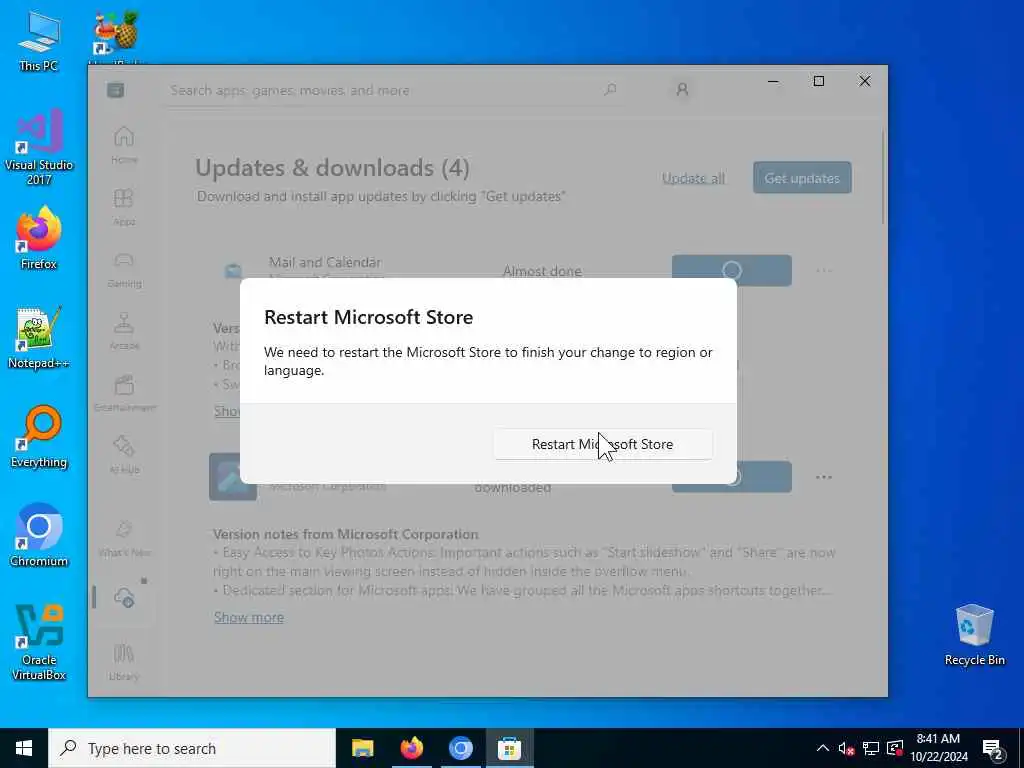This screenshot has width=1024, height=768.
Task: Open the Windows Start menu
Action: [x=24, y=748]
